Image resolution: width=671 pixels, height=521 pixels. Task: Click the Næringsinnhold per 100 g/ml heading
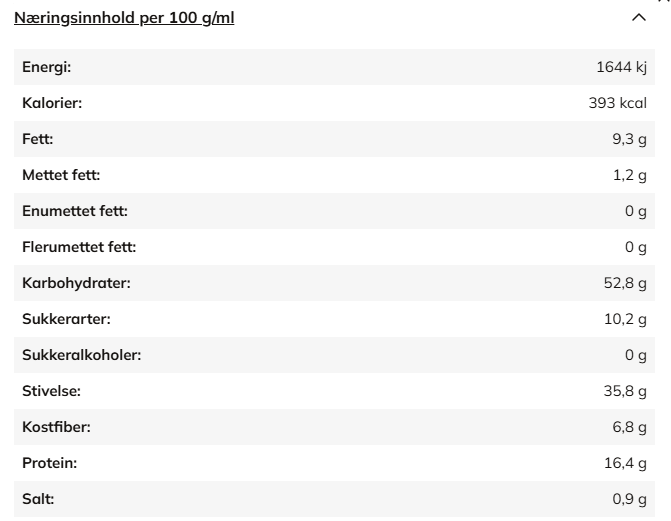pyautogui.click(x=124, y=18)
